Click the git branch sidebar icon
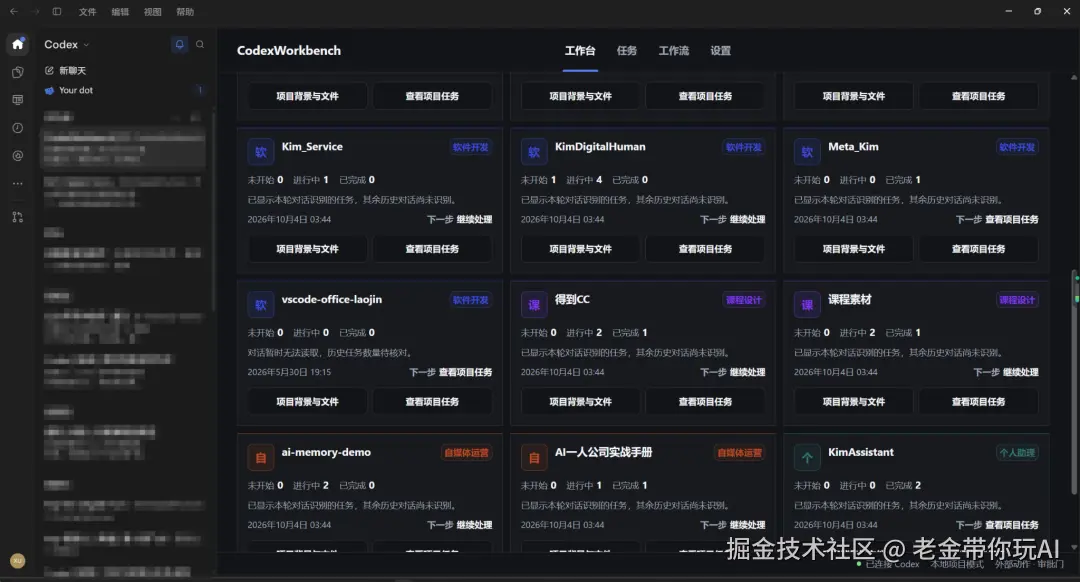Viewport: 1080px width, 582px height. (18, 217)
